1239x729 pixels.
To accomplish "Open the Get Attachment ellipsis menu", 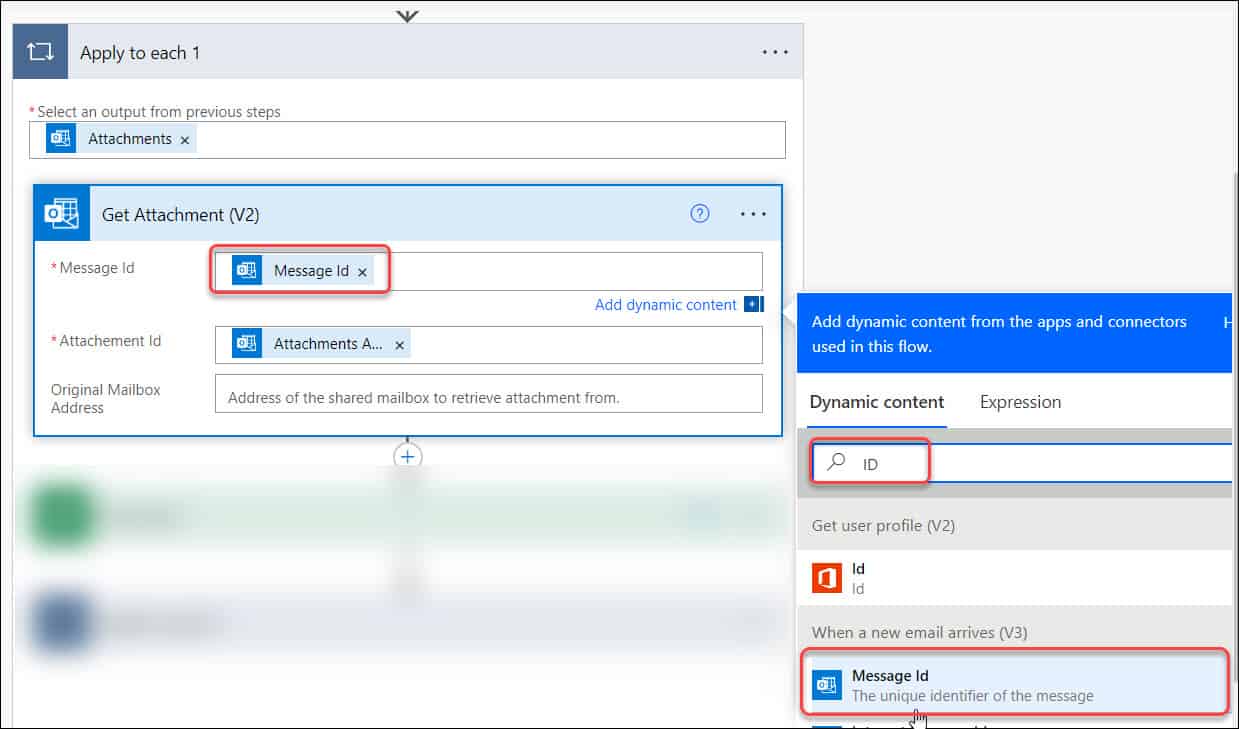I will coord(753,213).
